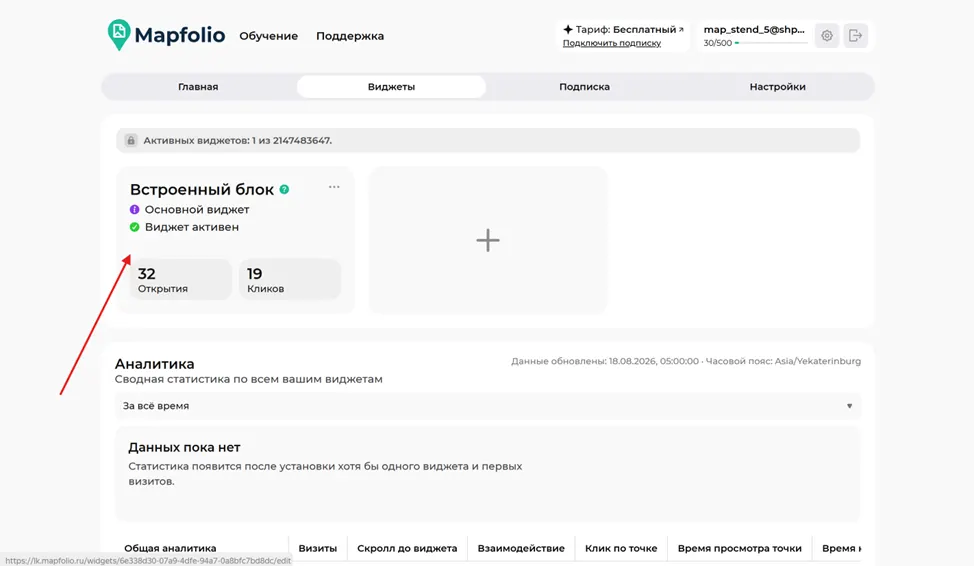Viewport: 974px width, 566px height.
Task: Click the Подключить подписку link
Action: [x=612, y=43]
